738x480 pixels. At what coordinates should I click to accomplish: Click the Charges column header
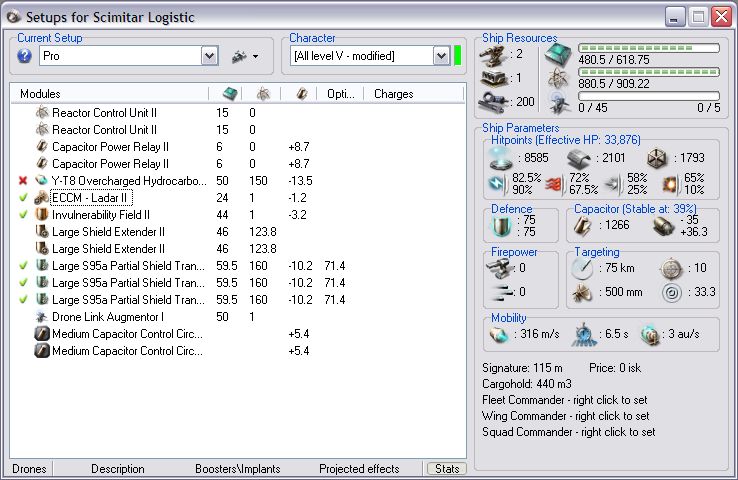click(x=393, y=94)
